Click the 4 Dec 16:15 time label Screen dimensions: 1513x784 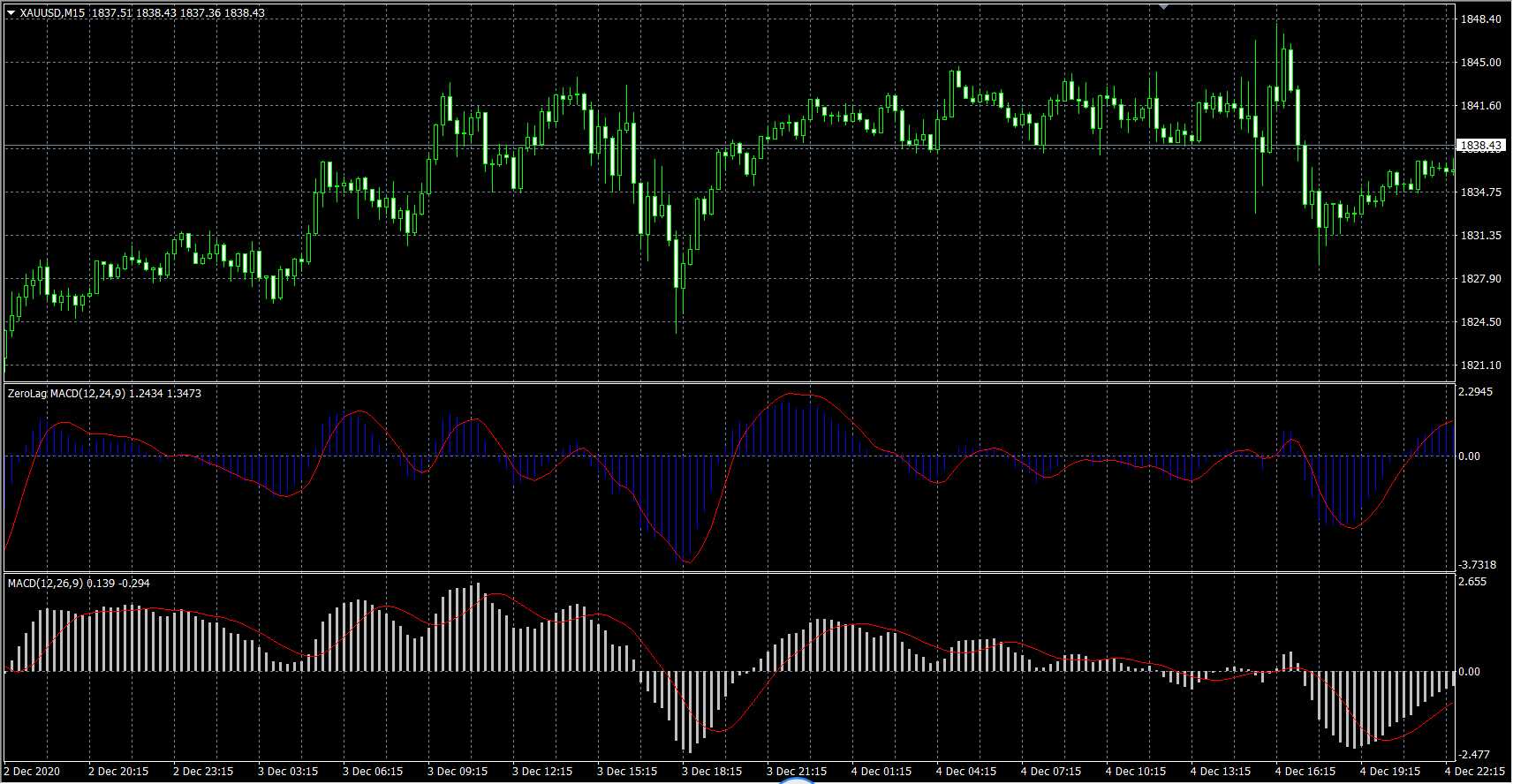click(1305, 772)
